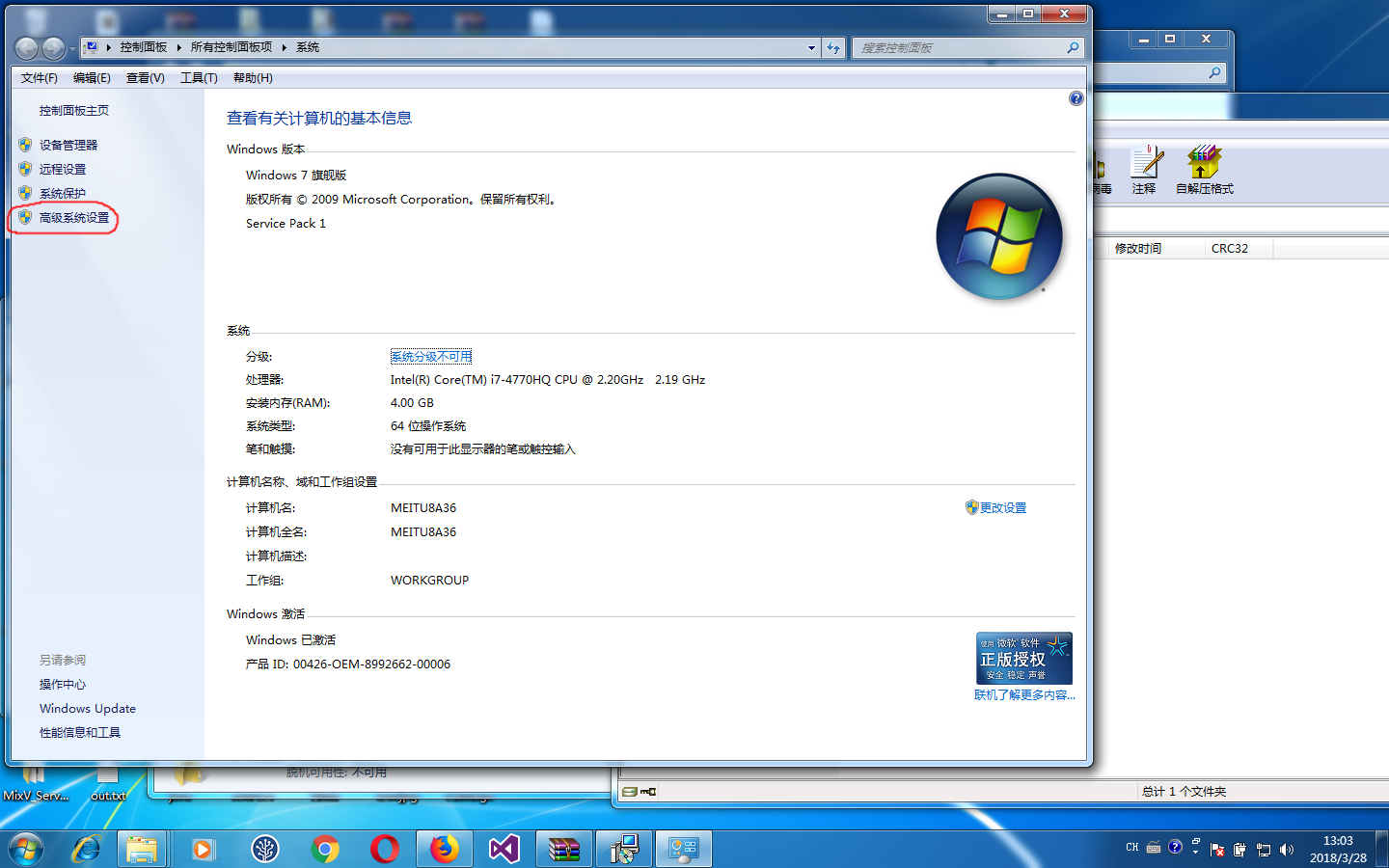Screen dimensions: 1389x868
Task: Open Visual Studio taskbar icon
Action: (504, 850)
